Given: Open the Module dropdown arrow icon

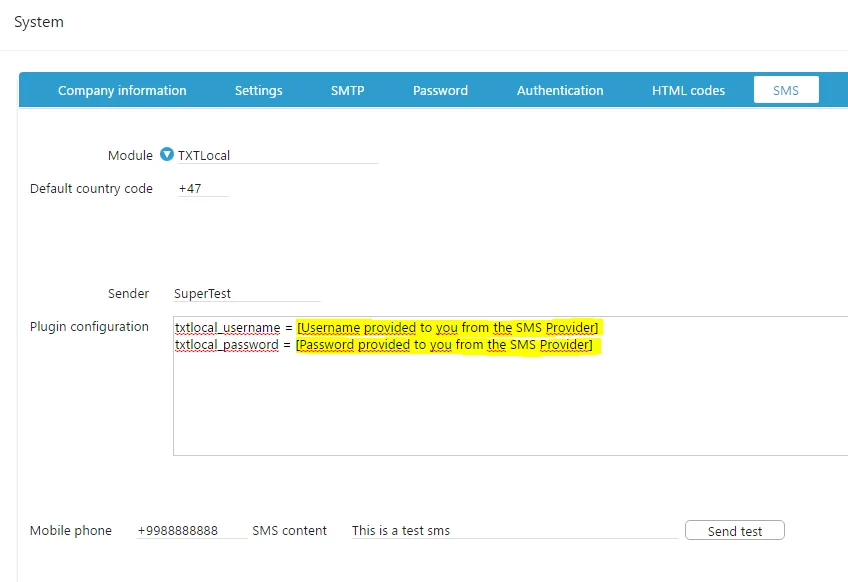Looking at the screenshot, I should 167,155.
